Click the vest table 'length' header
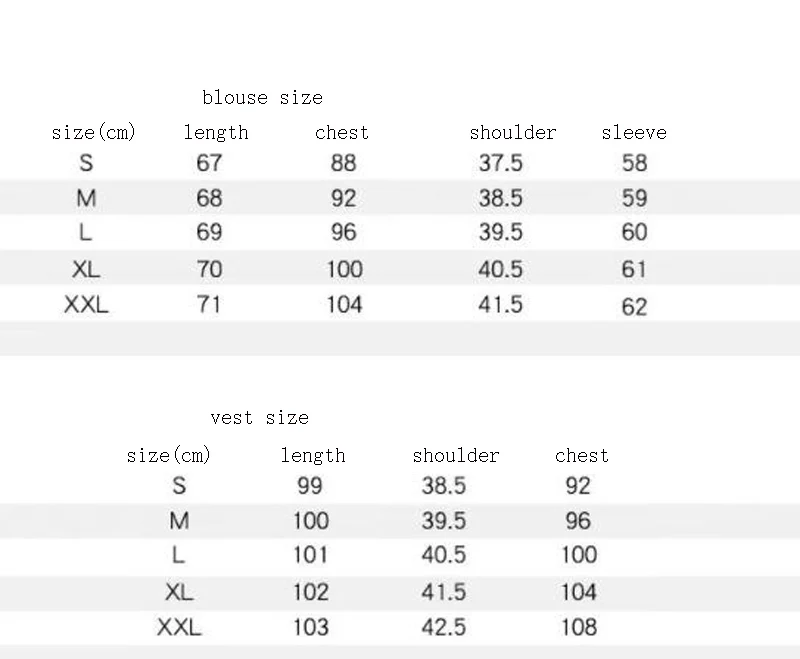 click(312, 456)
